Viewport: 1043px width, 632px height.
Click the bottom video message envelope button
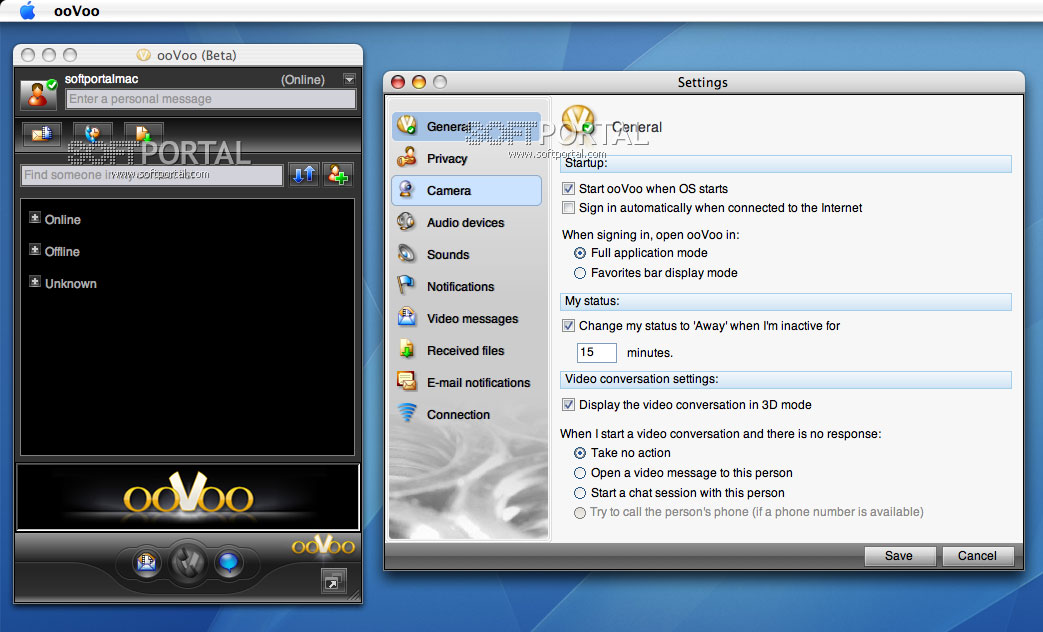146,563
